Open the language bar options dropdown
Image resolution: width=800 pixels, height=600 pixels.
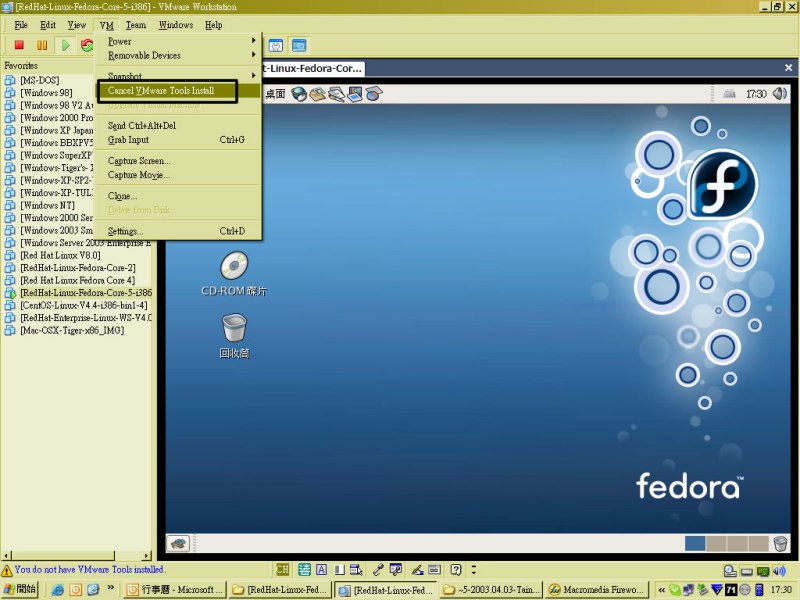point(474,569)
